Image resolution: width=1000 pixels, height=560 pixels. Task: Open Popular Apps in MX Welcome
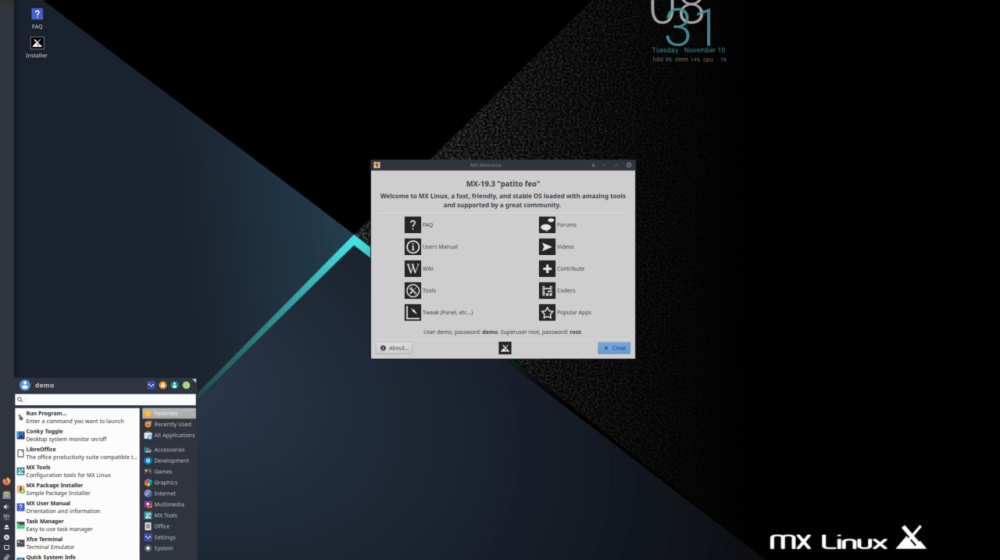(x=566, y=313)
